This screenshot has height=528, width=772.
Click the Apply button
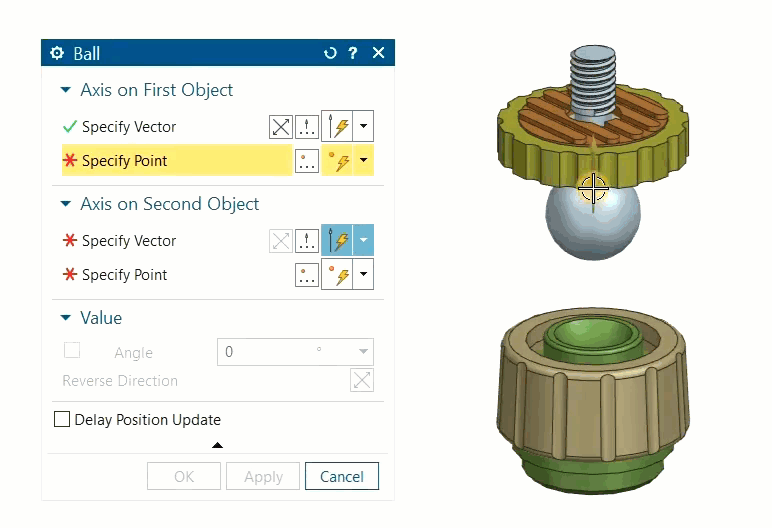tap(263, 477)
